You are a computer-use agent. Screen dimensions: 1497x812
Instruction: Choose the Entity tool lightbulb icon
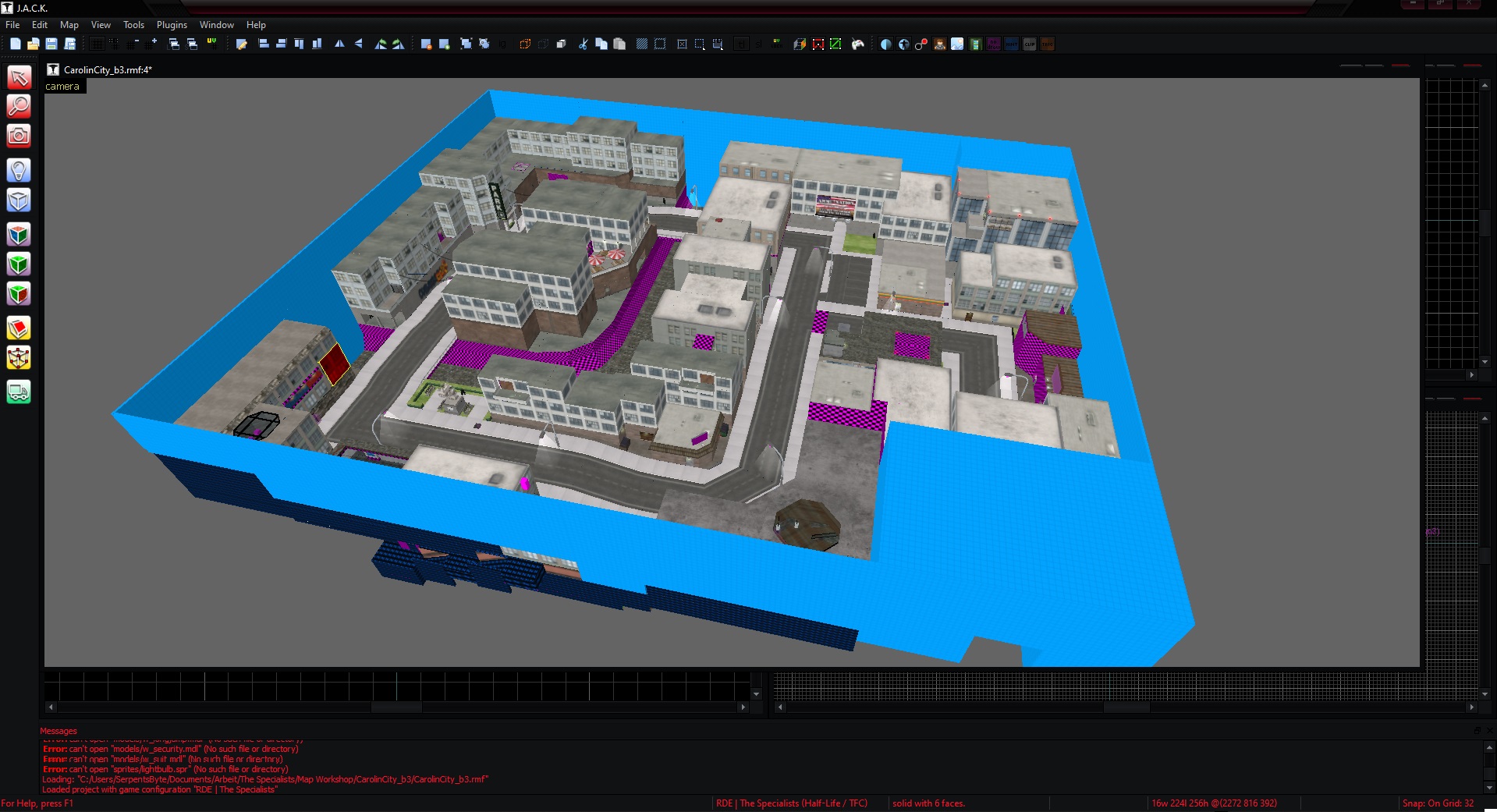19,170
